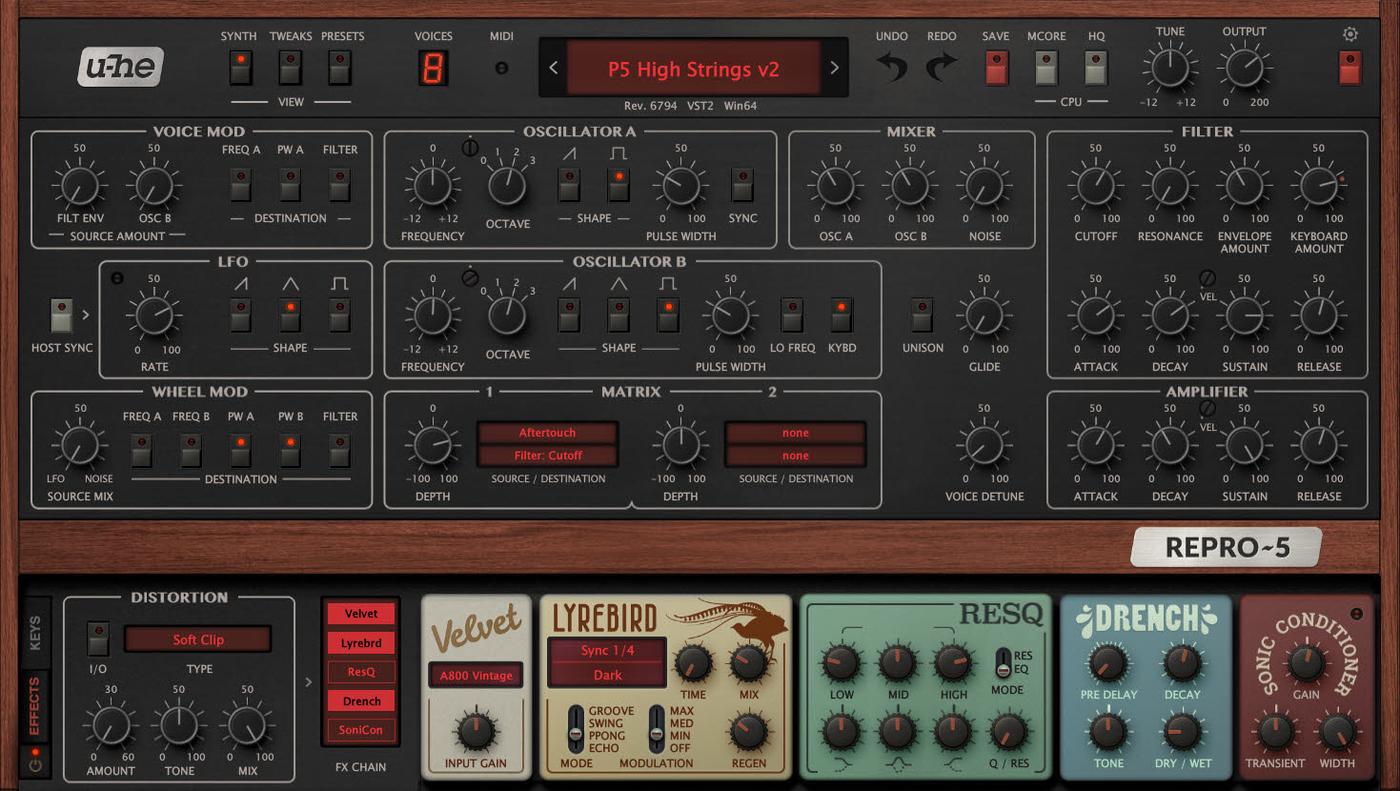Click ResQ RES/EQ mode slider switch
This screenshot has height=791, width=1400.
pos(1003,661)
